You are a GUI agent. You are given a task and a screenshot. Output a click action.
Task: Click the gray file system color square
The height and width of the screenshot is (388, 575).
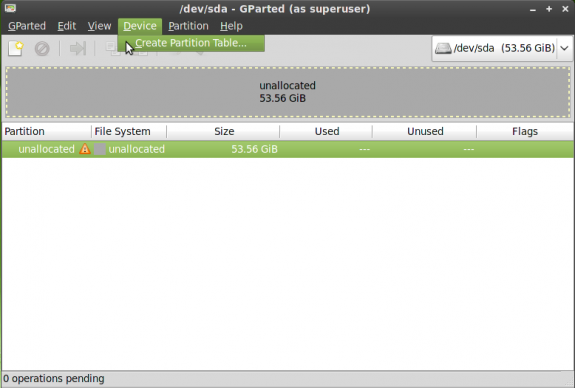click(100, 149)
